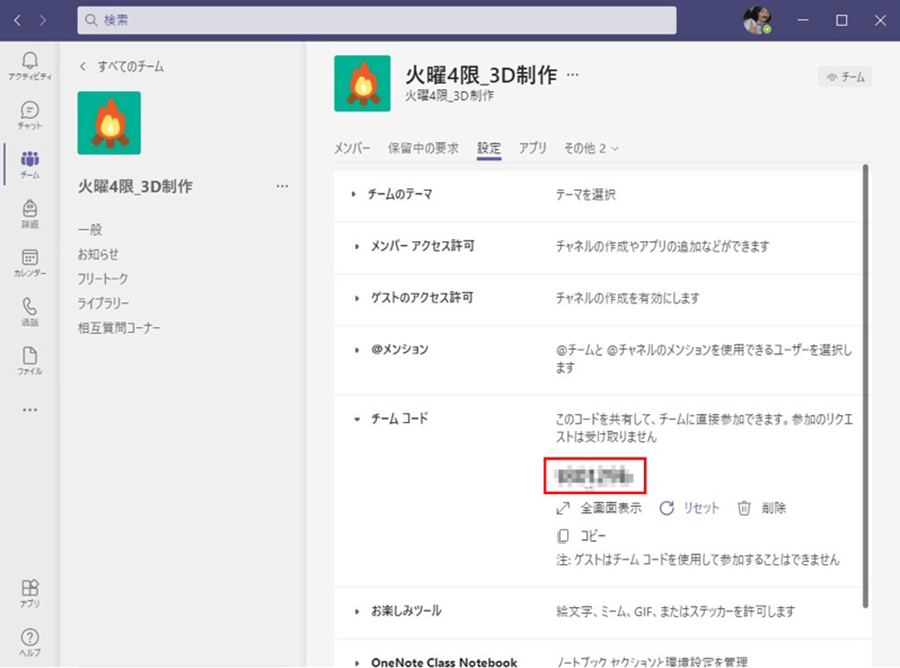Click the 全画面表示 link
Image resolution: width=900 pixels, height=668 pixels.
(x=611, y=508)
